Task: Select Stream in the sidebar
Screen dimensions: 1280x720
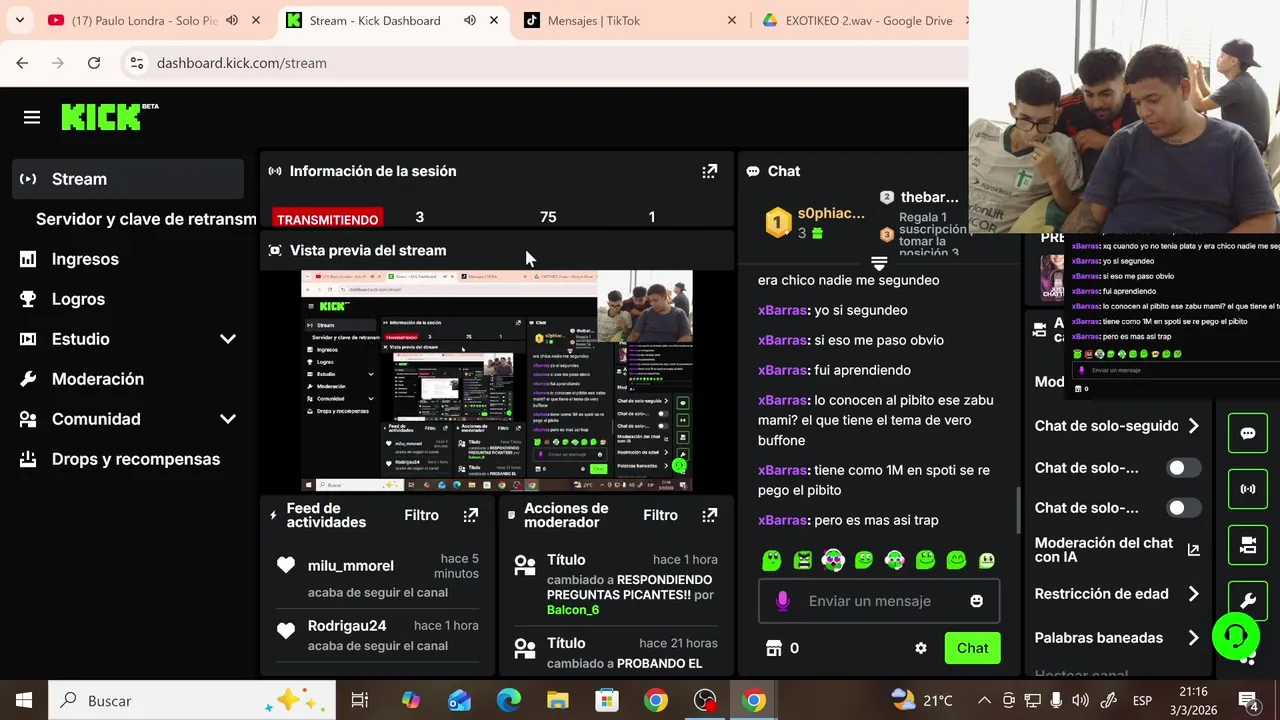Action: point(128,179)
